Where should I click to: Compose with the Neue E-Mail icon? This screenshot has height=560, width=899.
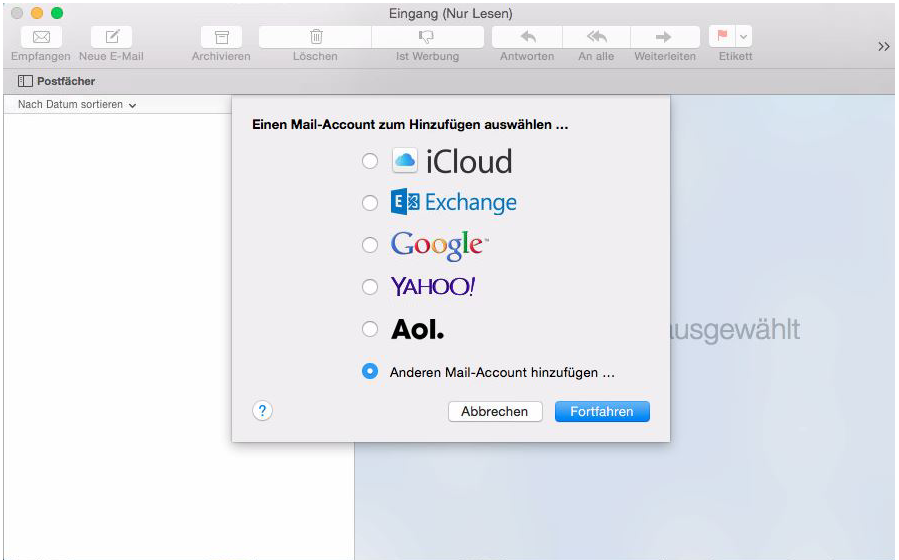tap(112, 37)
